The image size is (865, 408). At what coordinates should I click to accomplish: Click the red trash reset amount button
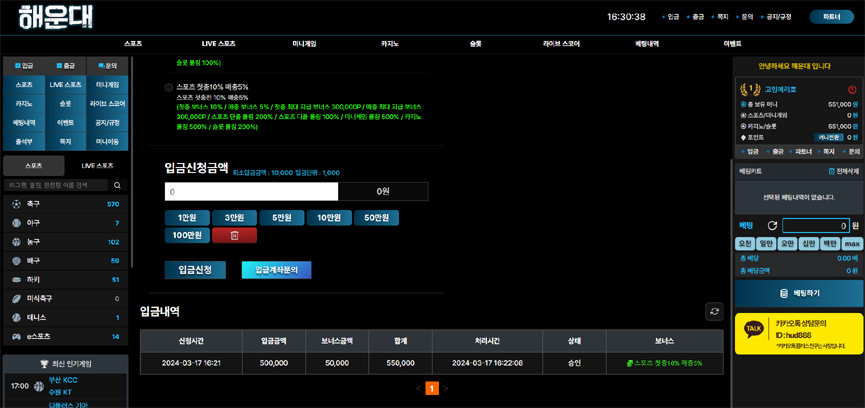coord(234,235)
